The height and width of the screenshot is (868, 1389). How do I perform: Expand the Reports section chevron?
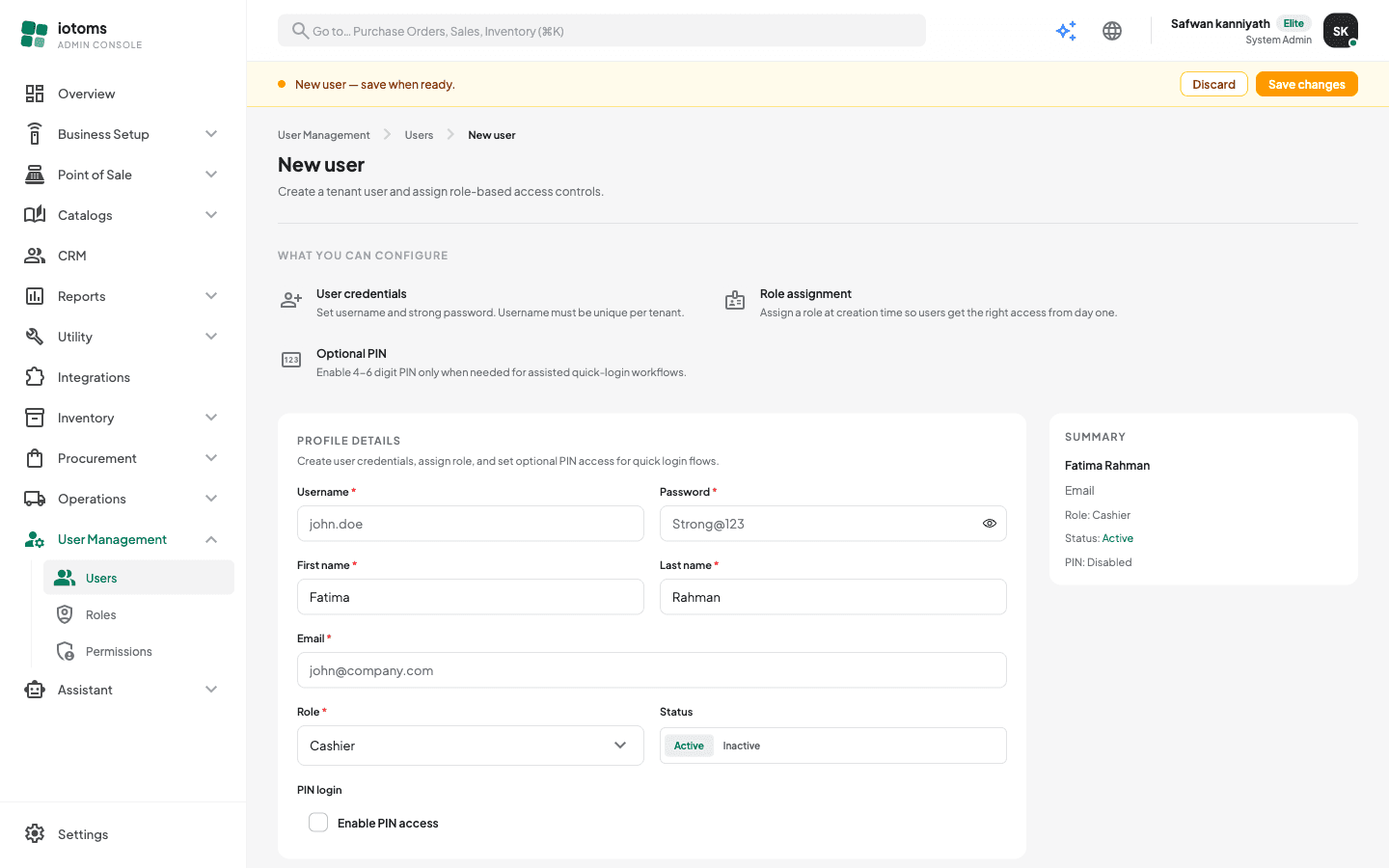point(211,296)
